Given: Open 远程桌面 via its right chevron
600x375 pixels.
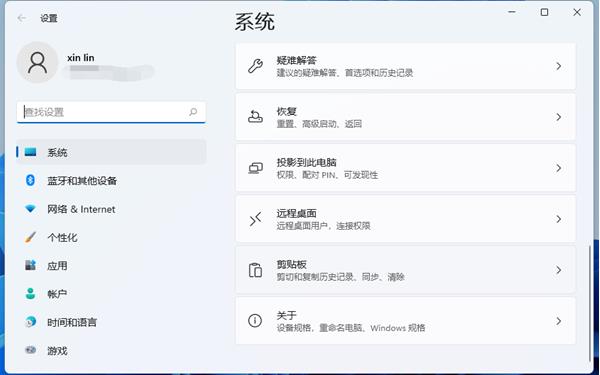Looking at the screenshot, I should [x=559, y=219].
